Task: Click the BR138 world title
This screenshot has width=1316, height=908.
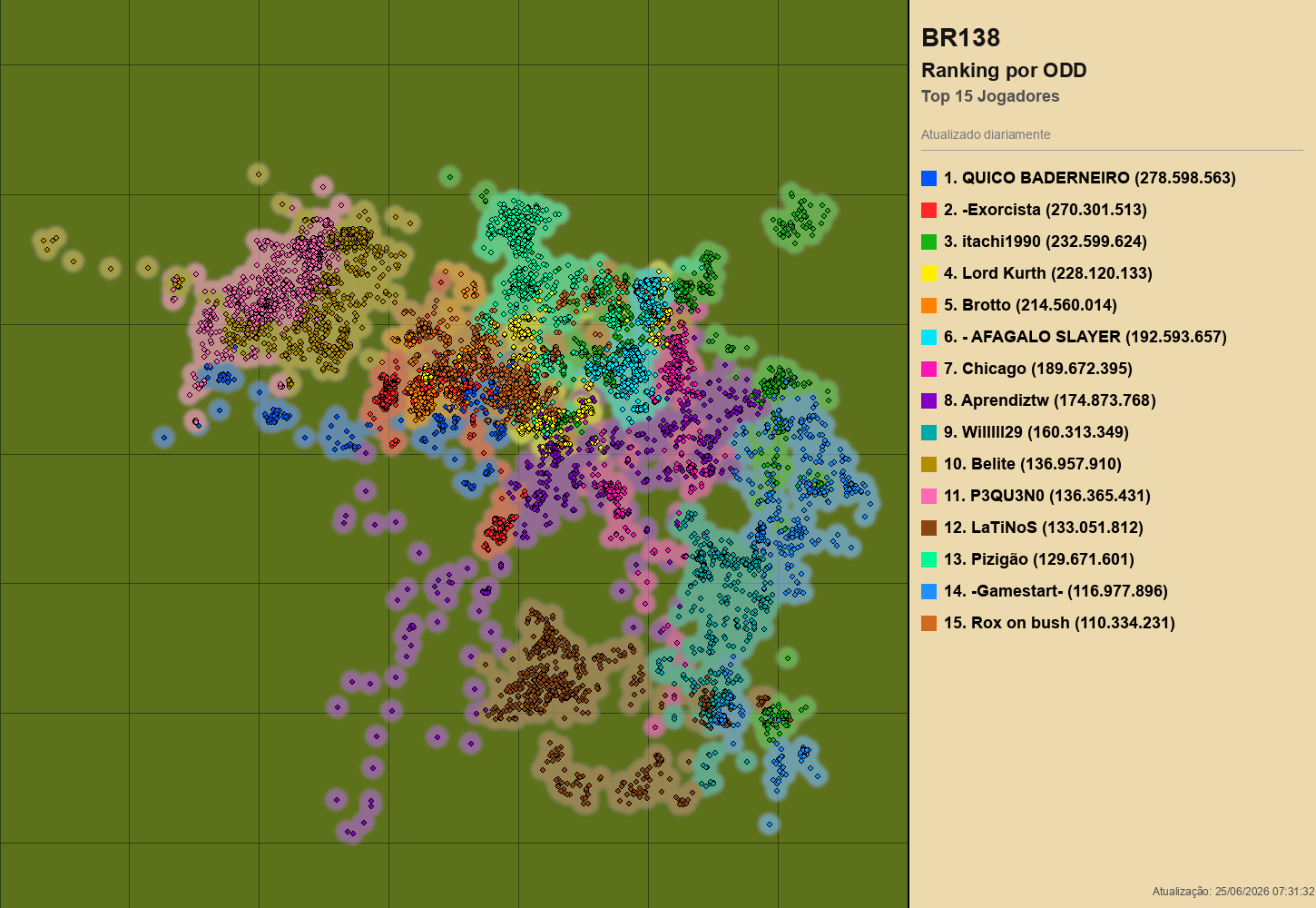Action: pos(960,38)
